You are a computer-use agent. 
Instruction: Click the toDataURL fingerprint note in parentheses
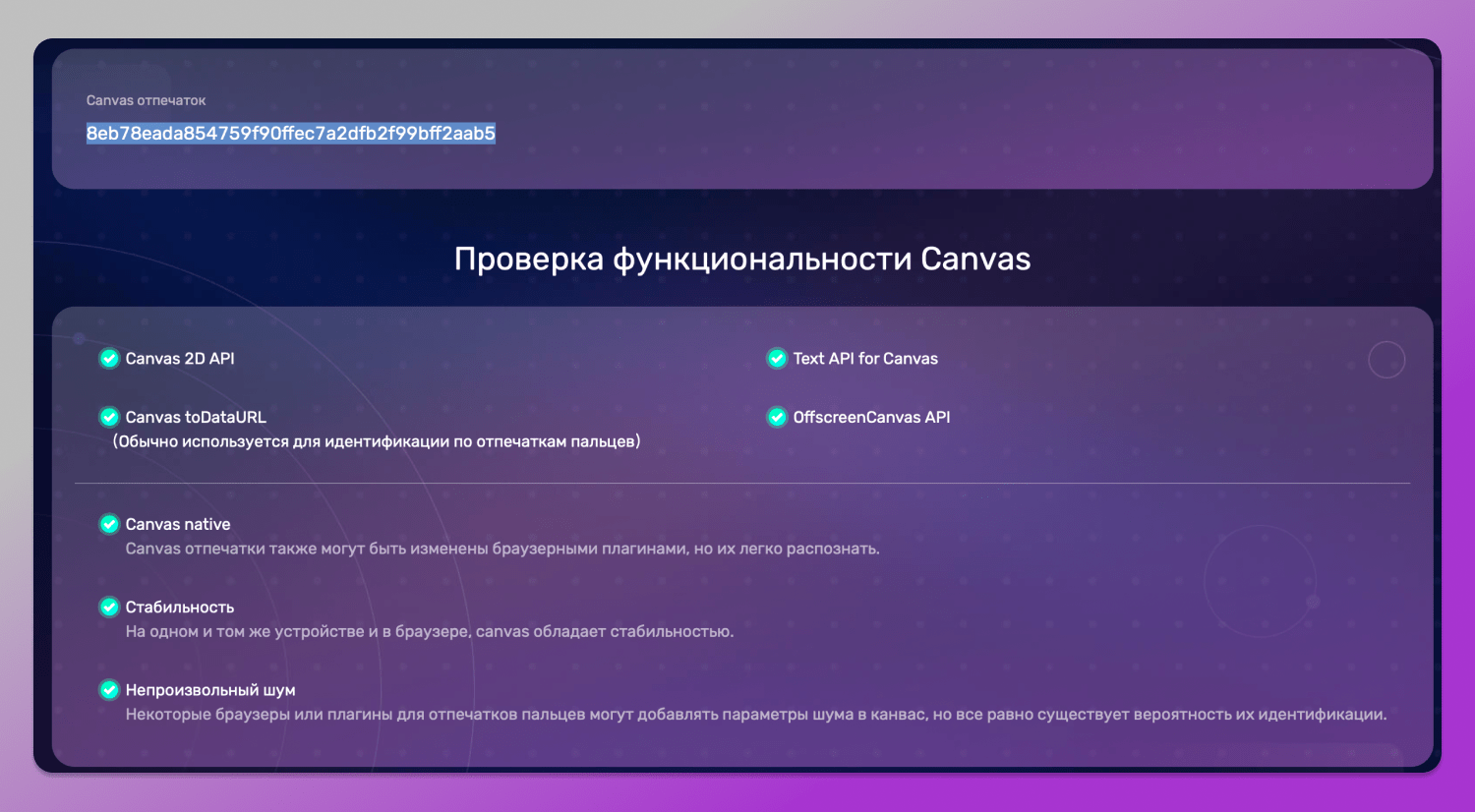(377, 442)
